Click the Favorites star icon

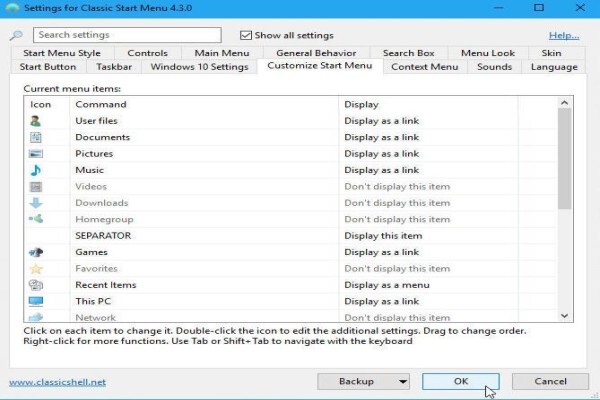pyautogui.click(x=36, y=269)
